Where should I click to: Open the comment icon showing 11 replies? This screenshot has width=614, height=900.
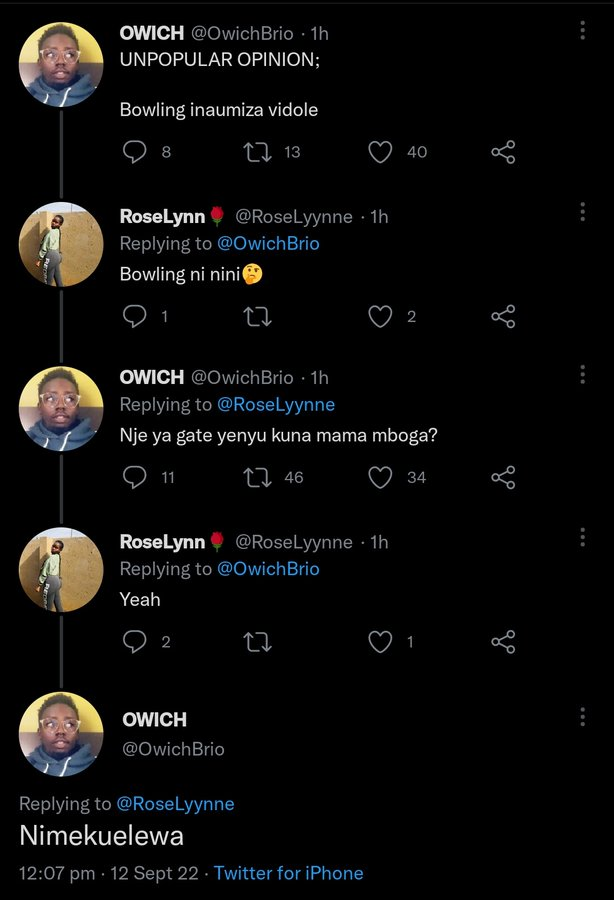pos(135,478)
